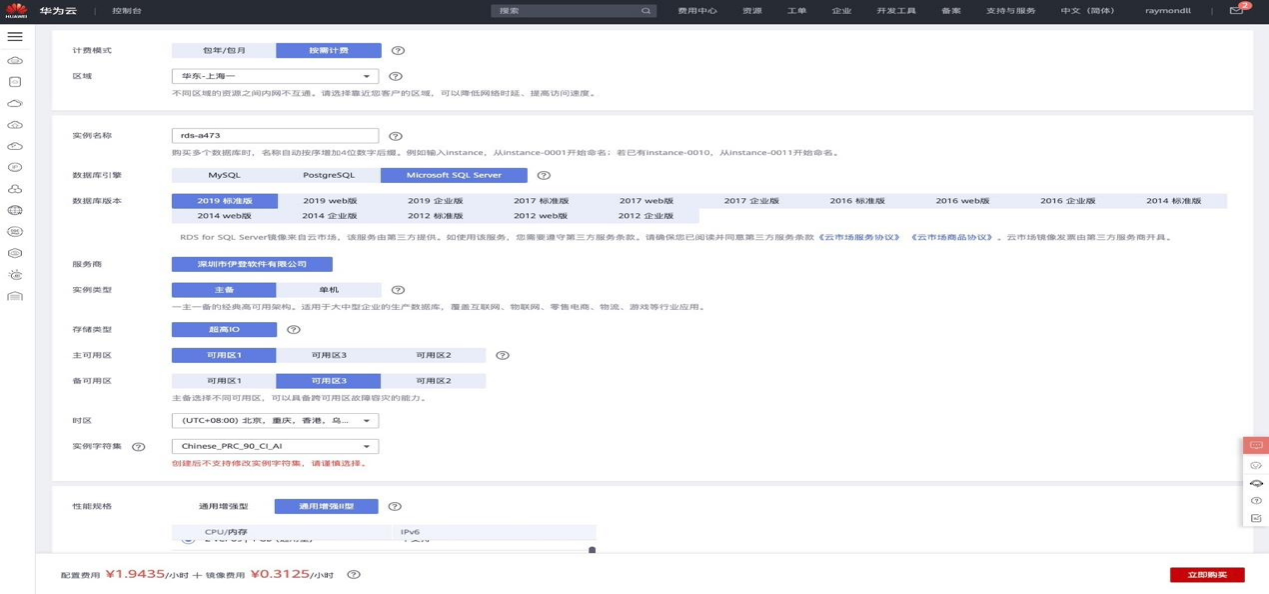
Task: Select the 包年/包月 billing mode
Action: [224, 50]
